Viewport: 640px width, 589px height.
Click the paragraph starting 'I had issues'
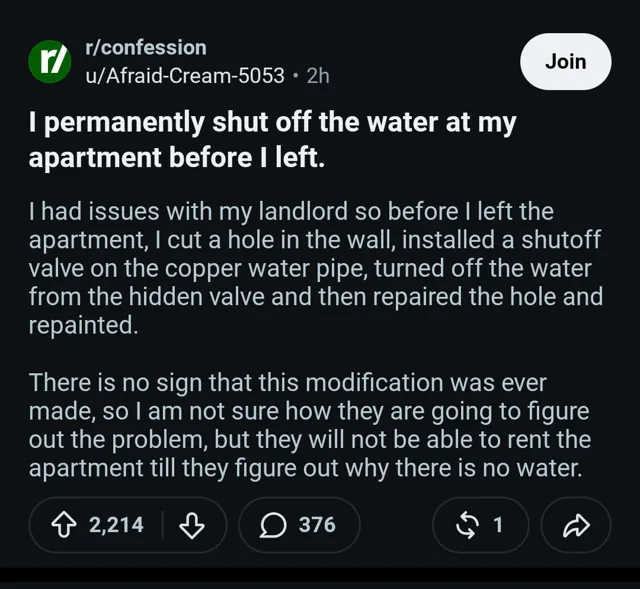pyautogui.click(x=316, y=268)
